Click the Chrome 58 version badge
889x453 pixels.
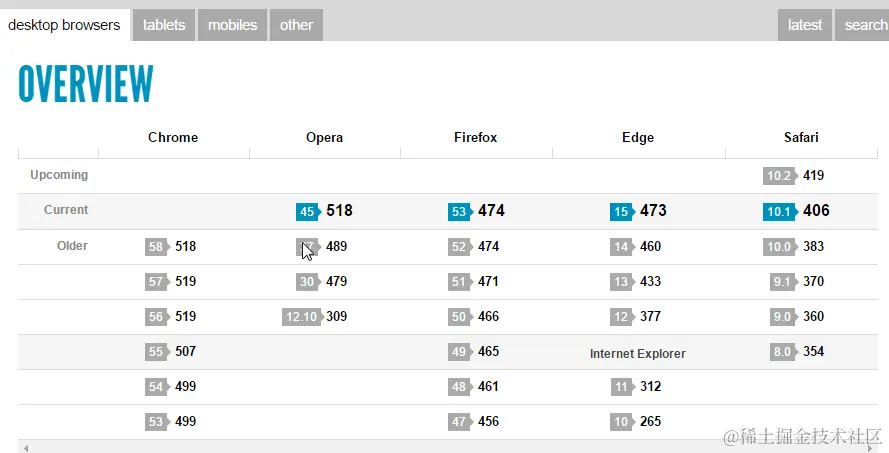pyautogui.click(x=158, y=247)
